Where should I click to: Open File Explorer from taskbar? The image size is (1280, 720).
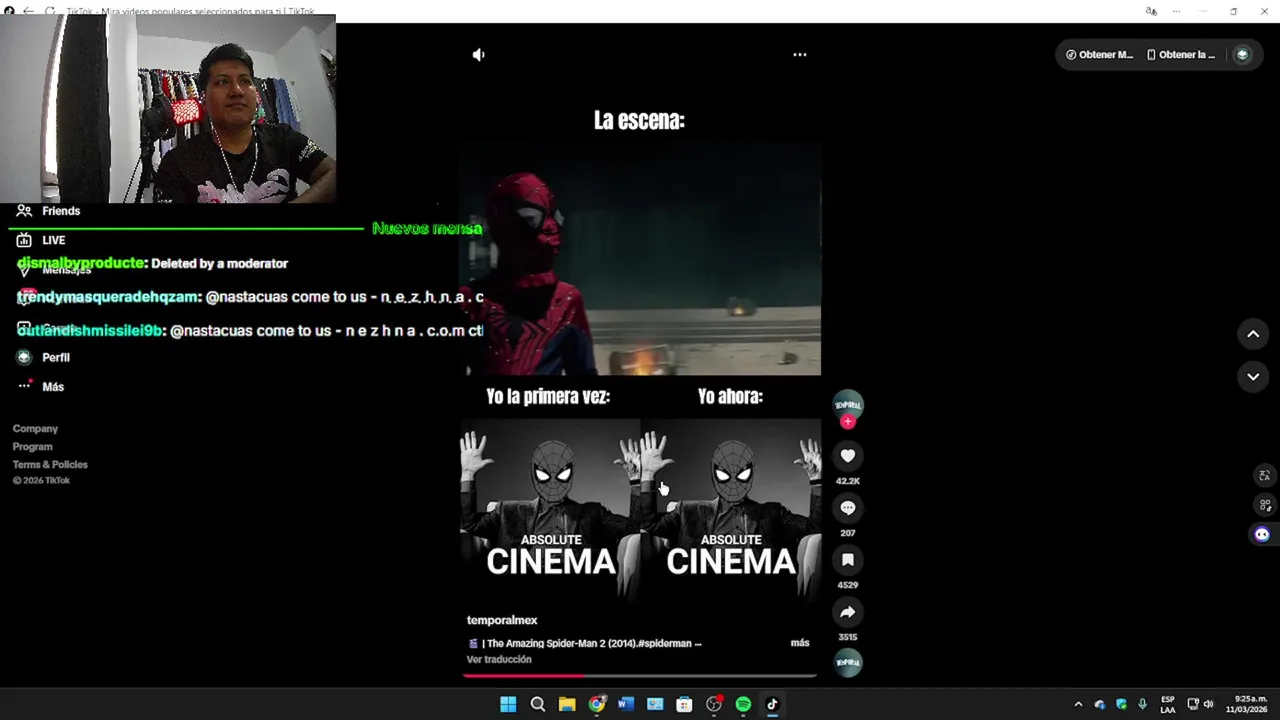pos(567,704)
